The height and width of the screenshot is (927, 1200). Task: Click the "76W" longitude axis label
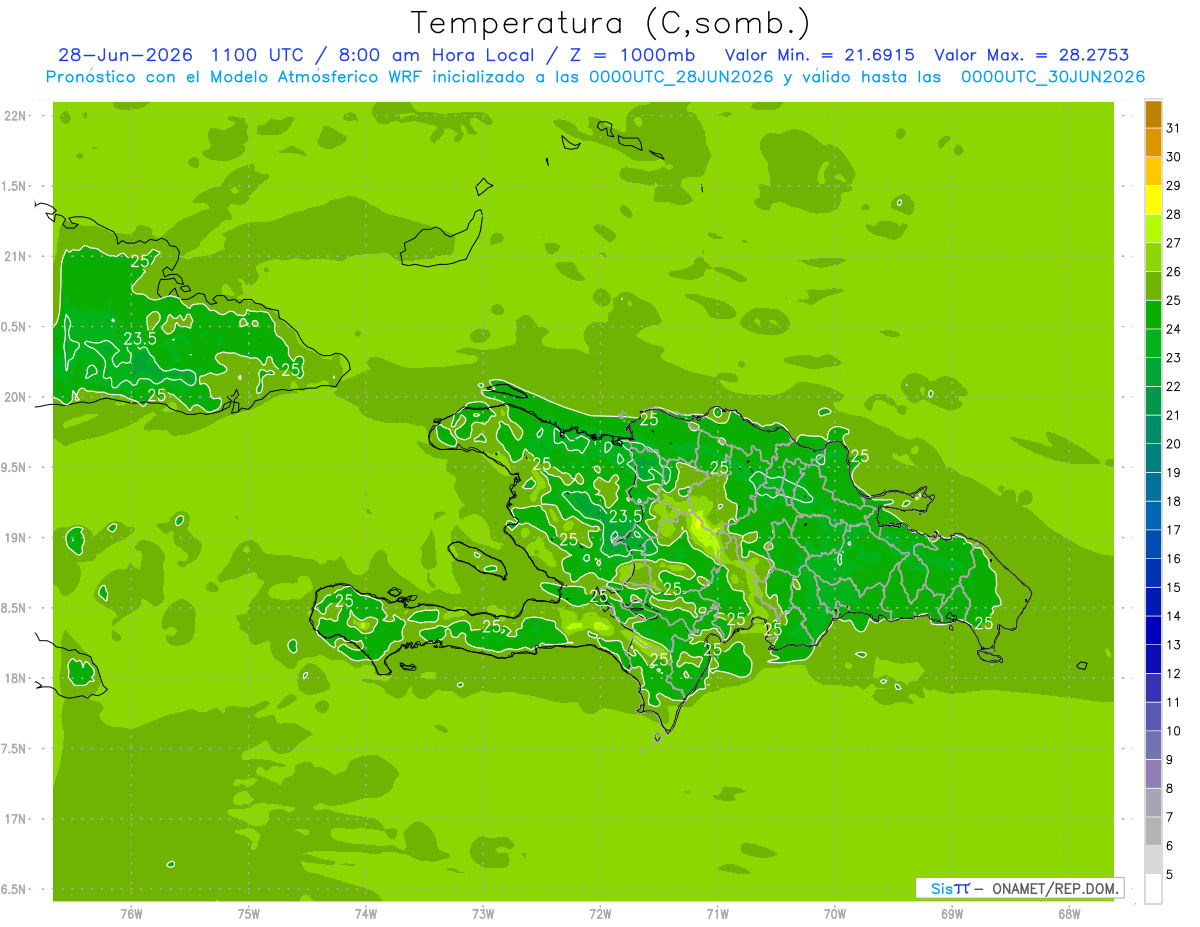pyautogui.click(x=131, y=914)
